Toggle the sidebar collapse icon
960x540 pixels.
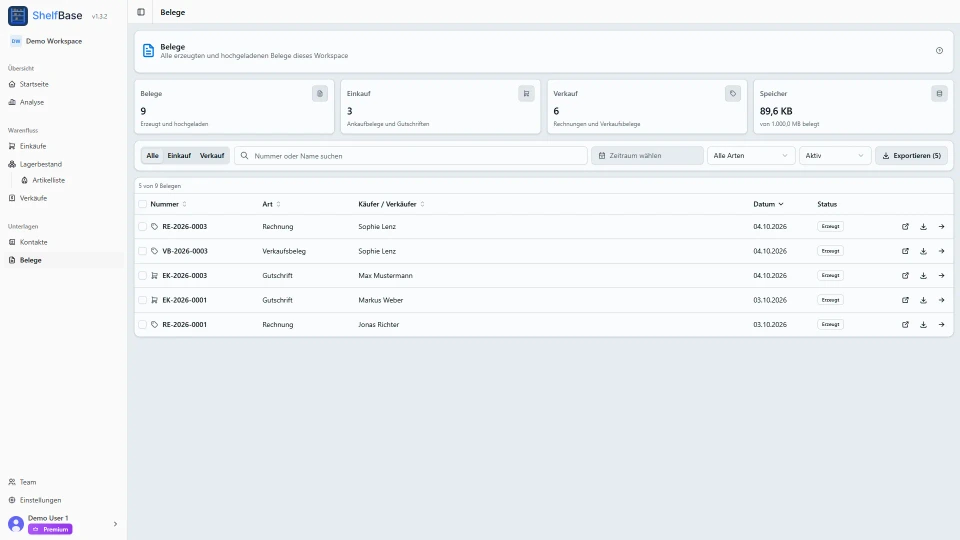tap(141, 12)
